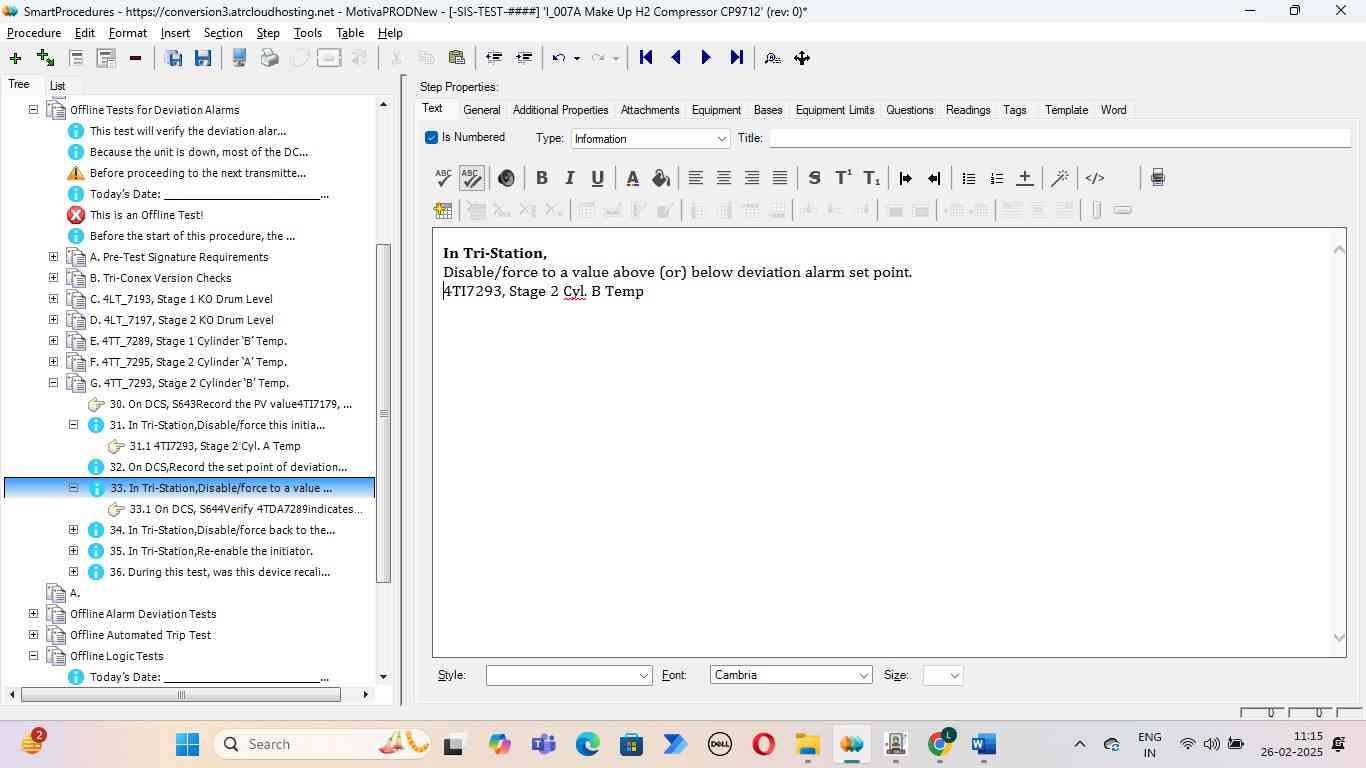Go to next step with the right blue arrow

coord(706,58)
